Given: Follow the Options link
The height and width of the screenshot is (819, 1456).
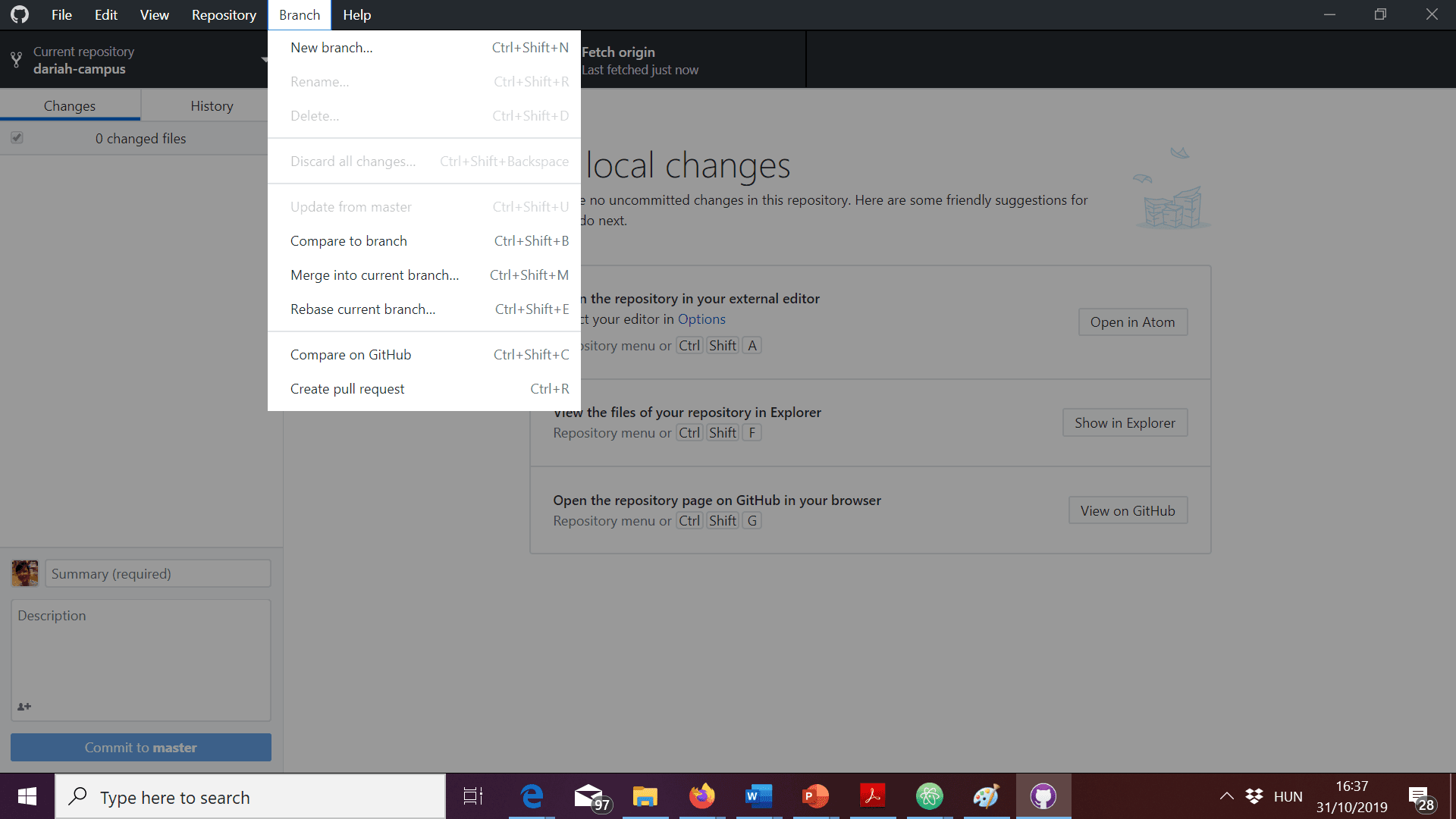Looking at the screenshot, I should click(701, 319).
